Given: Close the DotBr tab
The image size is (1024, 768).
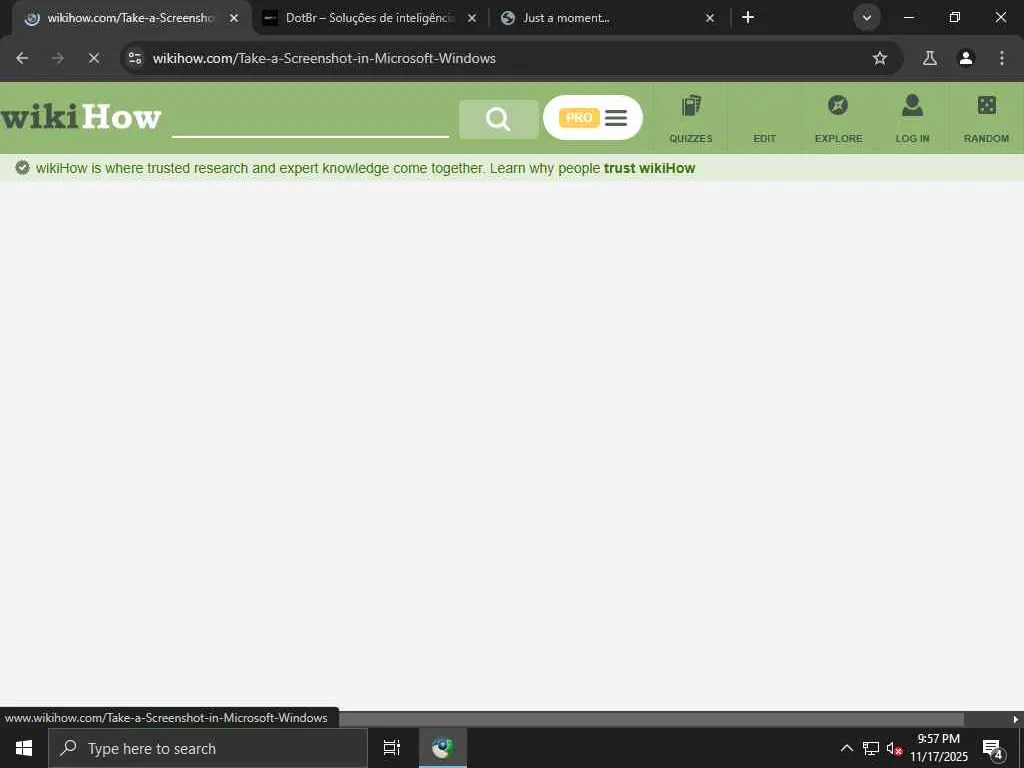Looking at the screenshot, I should tap(472, 18).
